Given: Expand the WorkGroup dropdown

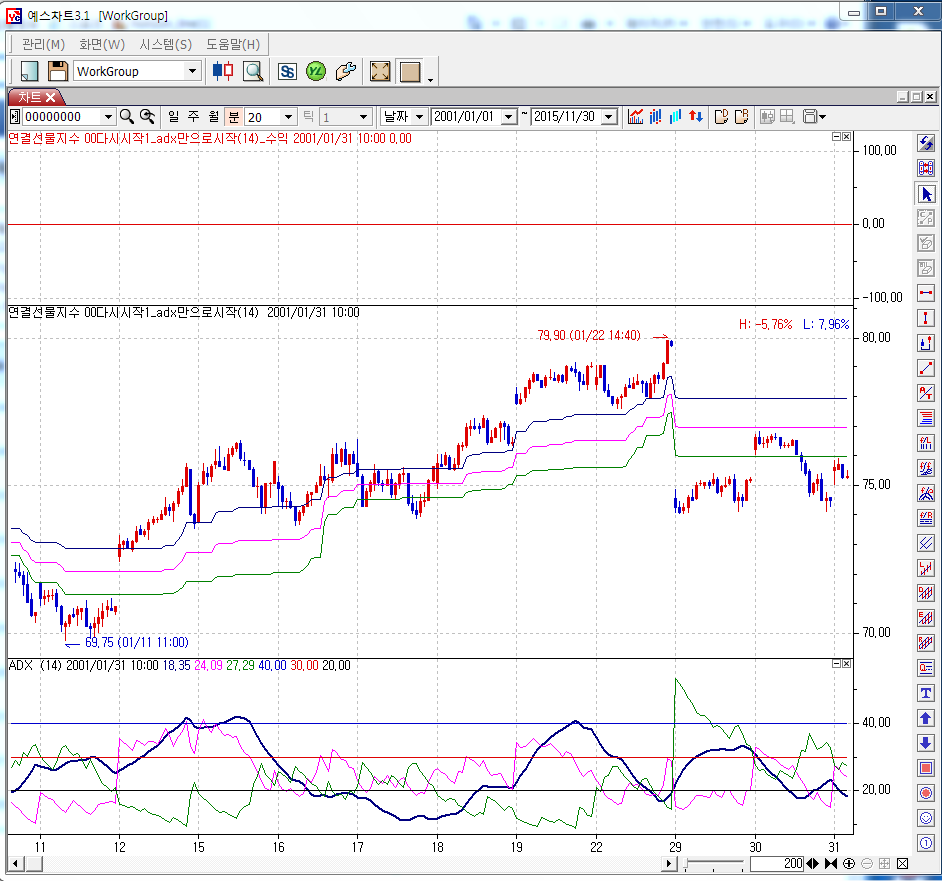Looking at the screenshot, I should coord(192,71).
